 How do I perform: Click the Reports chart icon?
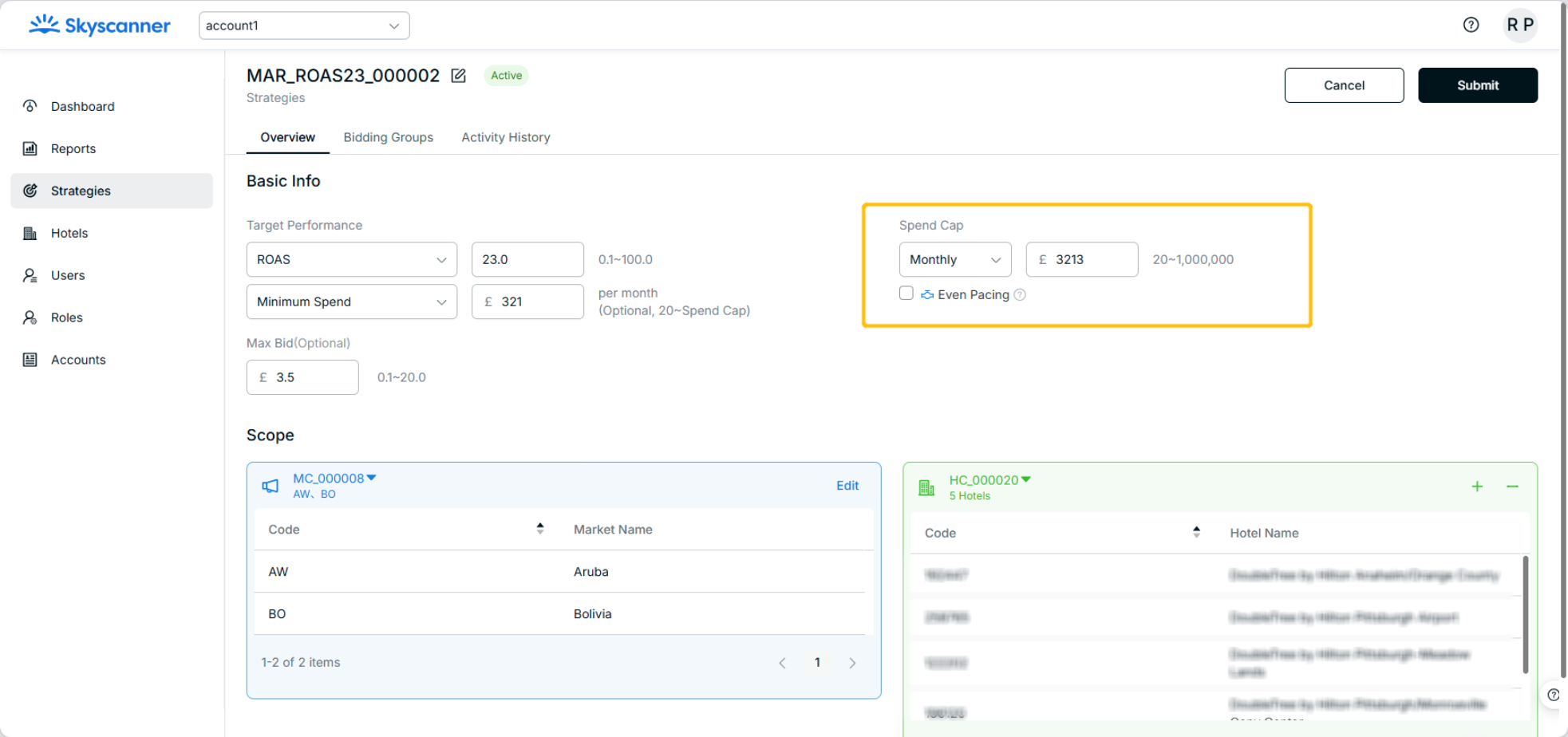coord(30,148)
